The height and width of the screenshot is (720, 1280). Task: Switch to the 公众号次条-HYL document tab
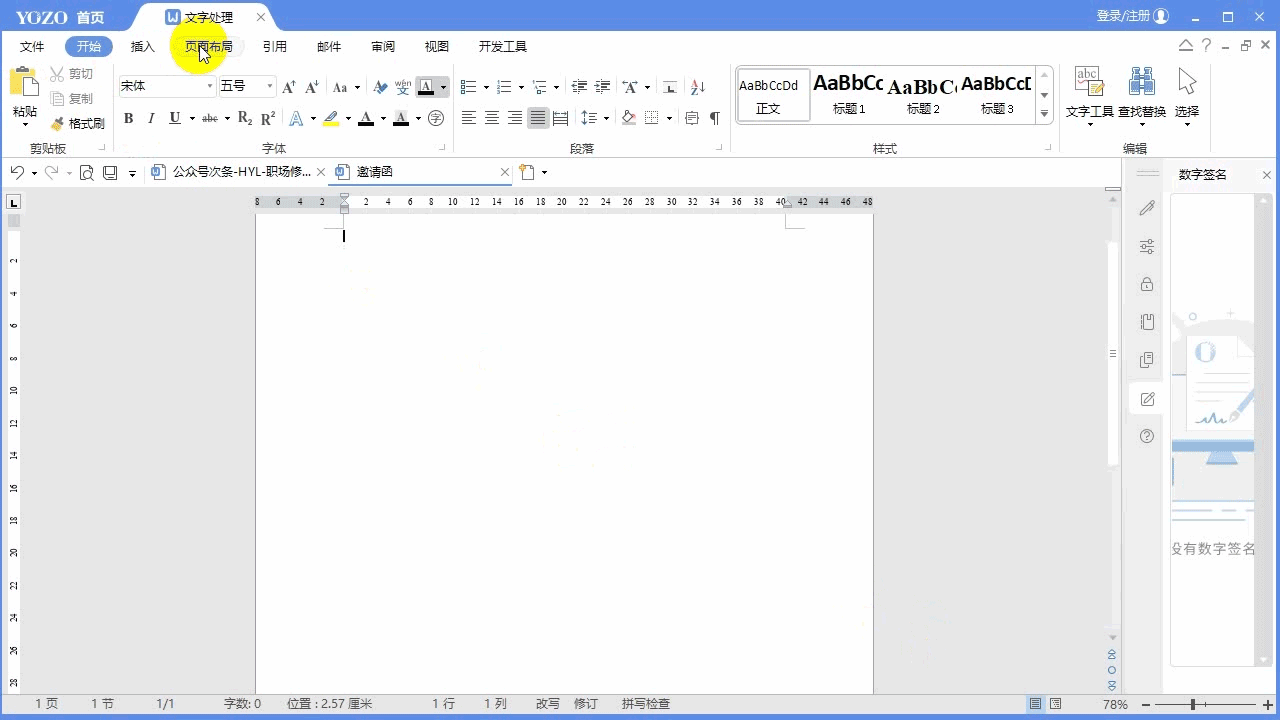tap(240, 172)
